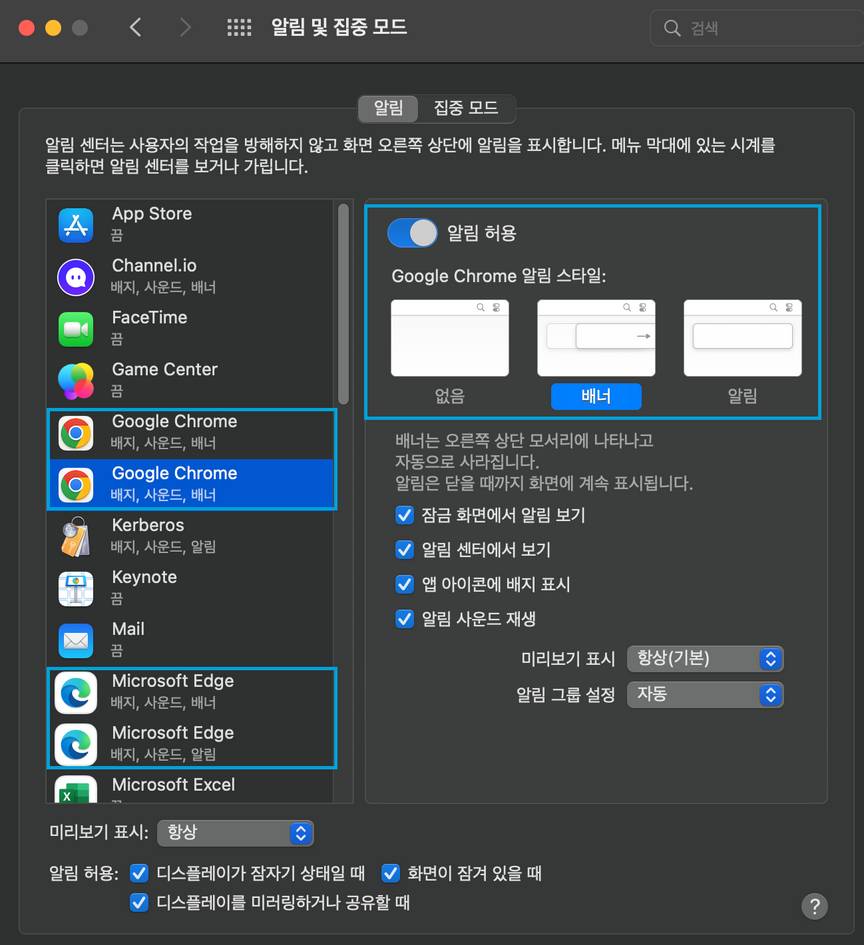This screenshot has height=945, width=864.
Task: Click Microsoft Edge icon with 알림 style
Action: [76, 744]
